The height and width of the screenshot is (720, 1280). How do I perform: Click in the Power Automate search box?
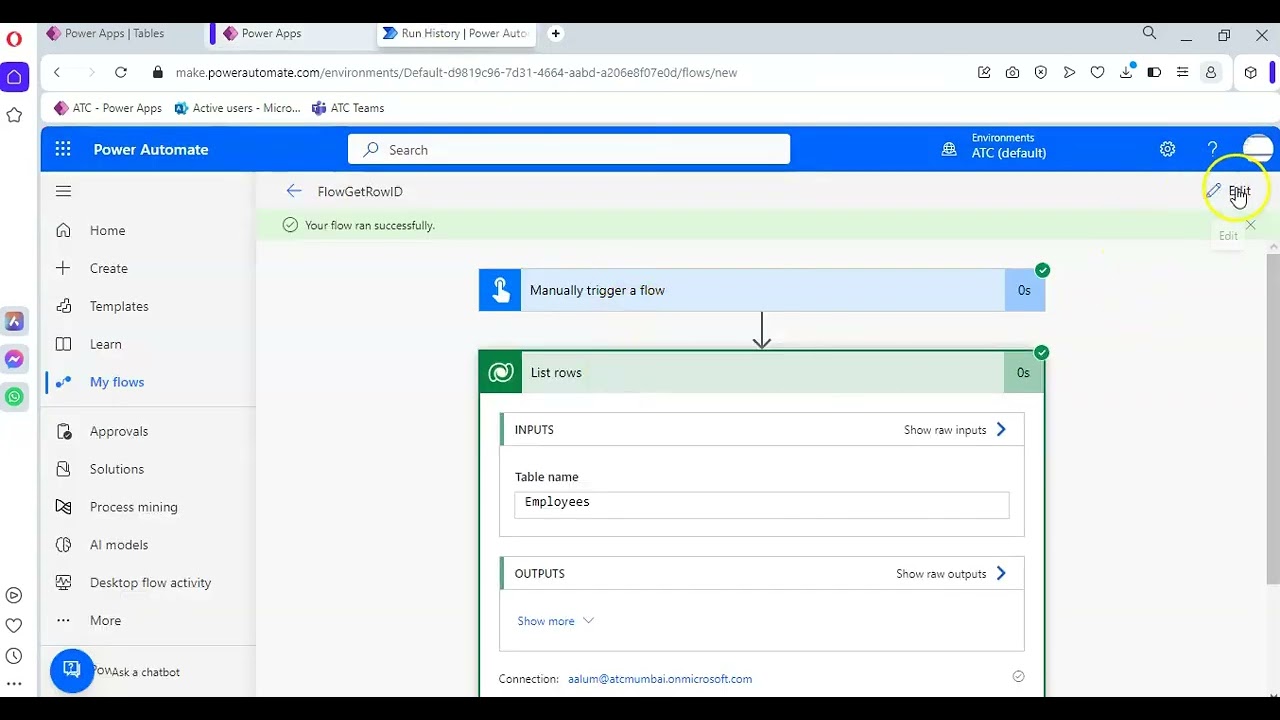pyautogui.click(x=569, y=149)
